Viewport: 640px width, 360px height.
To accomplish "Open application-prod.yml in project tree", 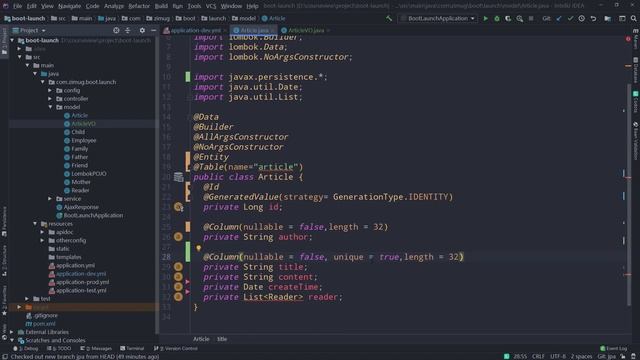I will [82, 282].
